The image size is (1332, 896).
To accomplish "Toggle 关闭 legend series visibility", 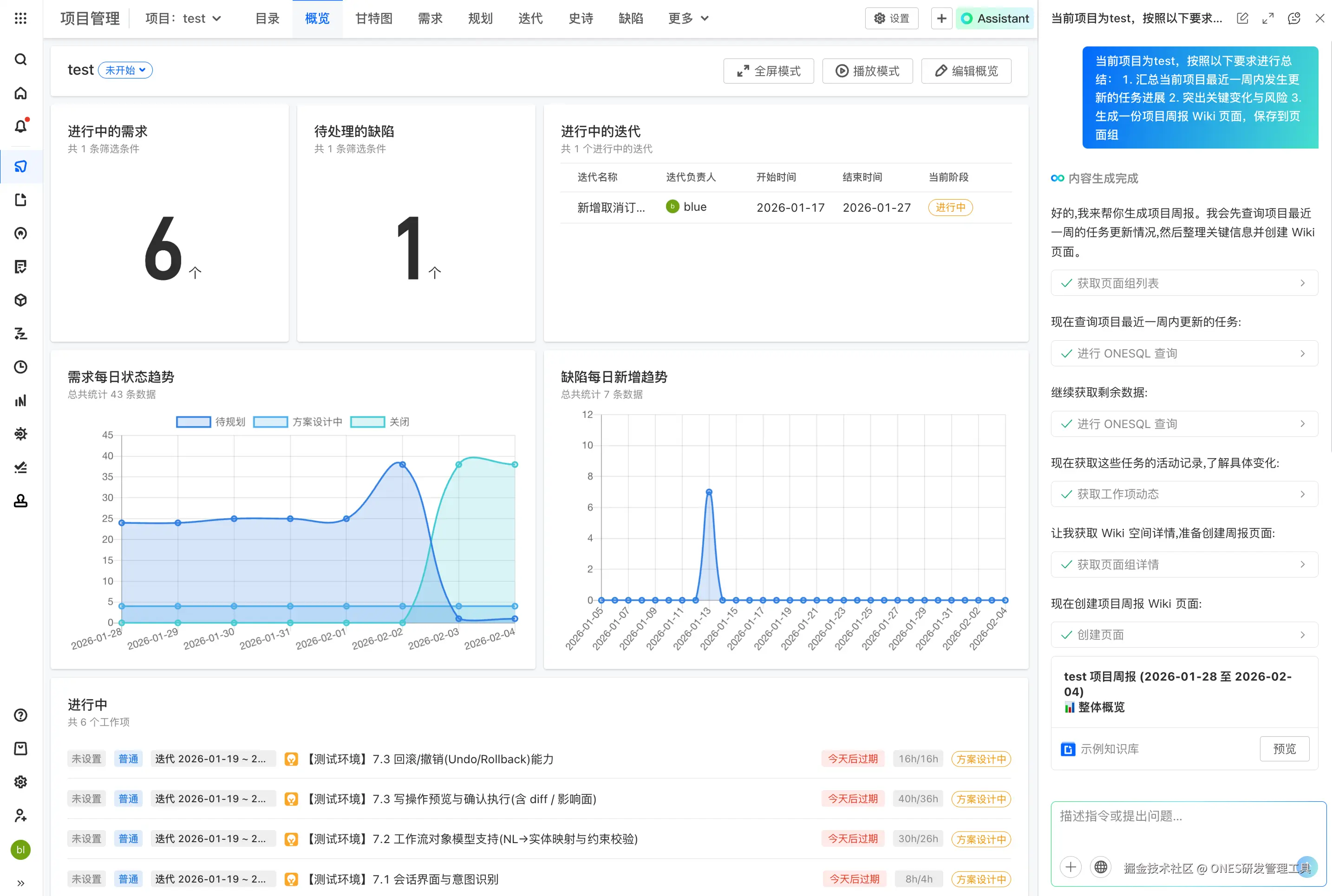I will 379,422.
